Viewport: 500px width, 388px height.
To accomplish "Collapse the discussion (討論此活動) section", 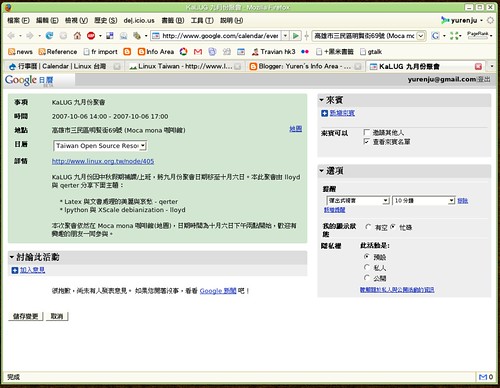I will click(12, 257).
